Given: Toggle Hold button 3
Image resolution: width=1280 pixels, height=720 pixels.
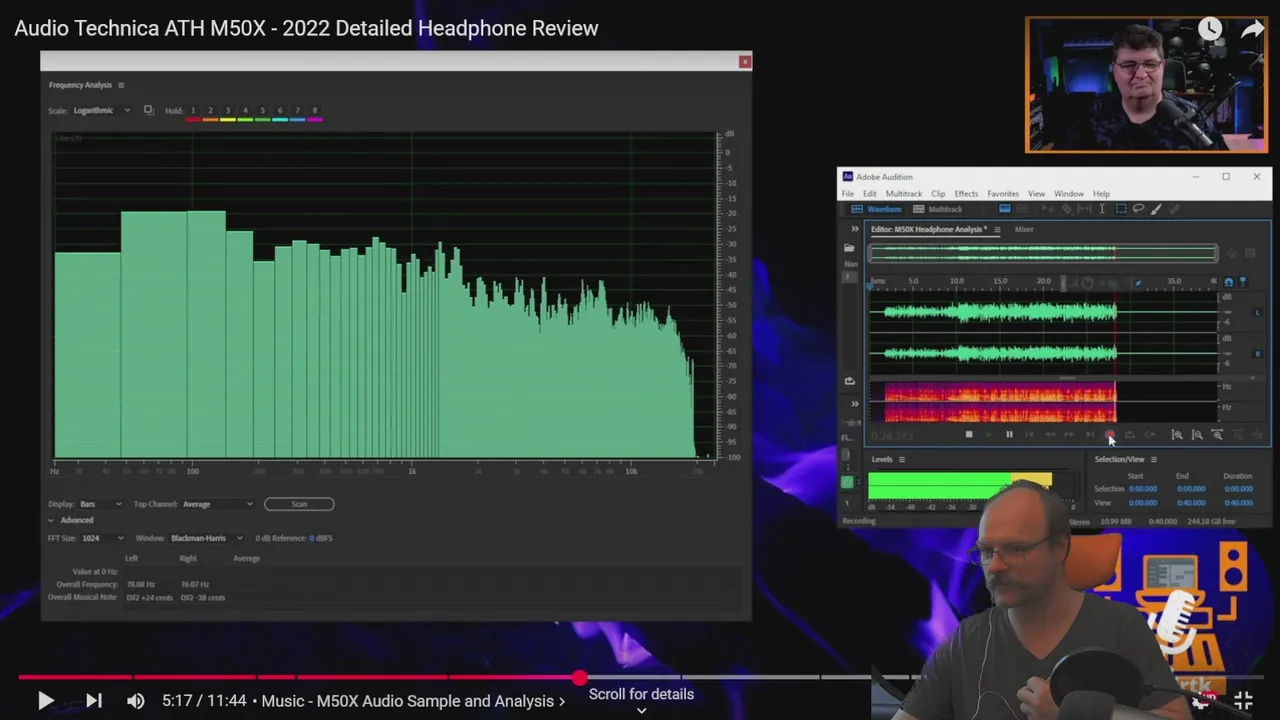Looking at the screenshot, I should 228,110.
